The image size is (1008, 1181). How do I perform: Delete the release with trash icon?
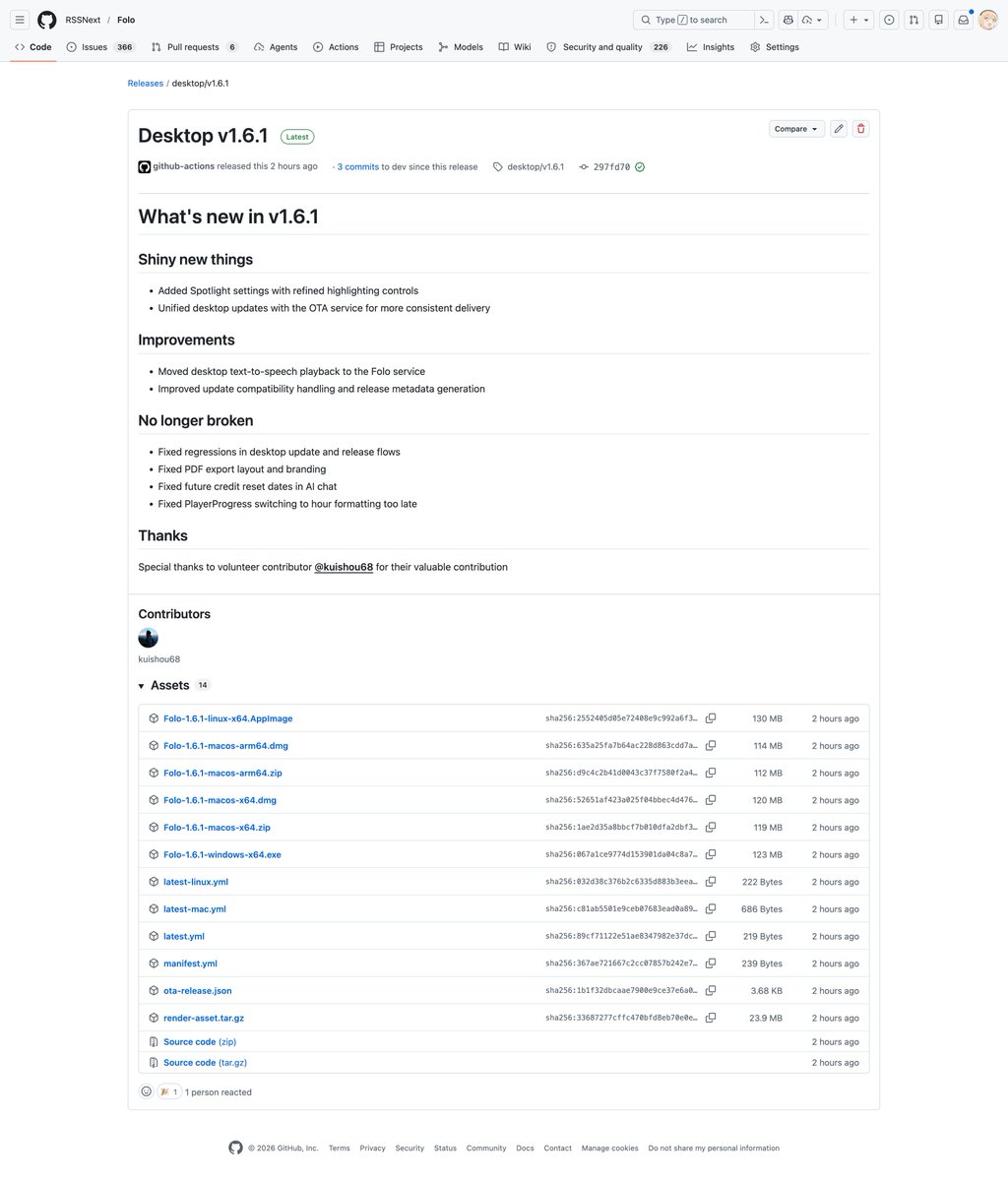pos(861,129)
